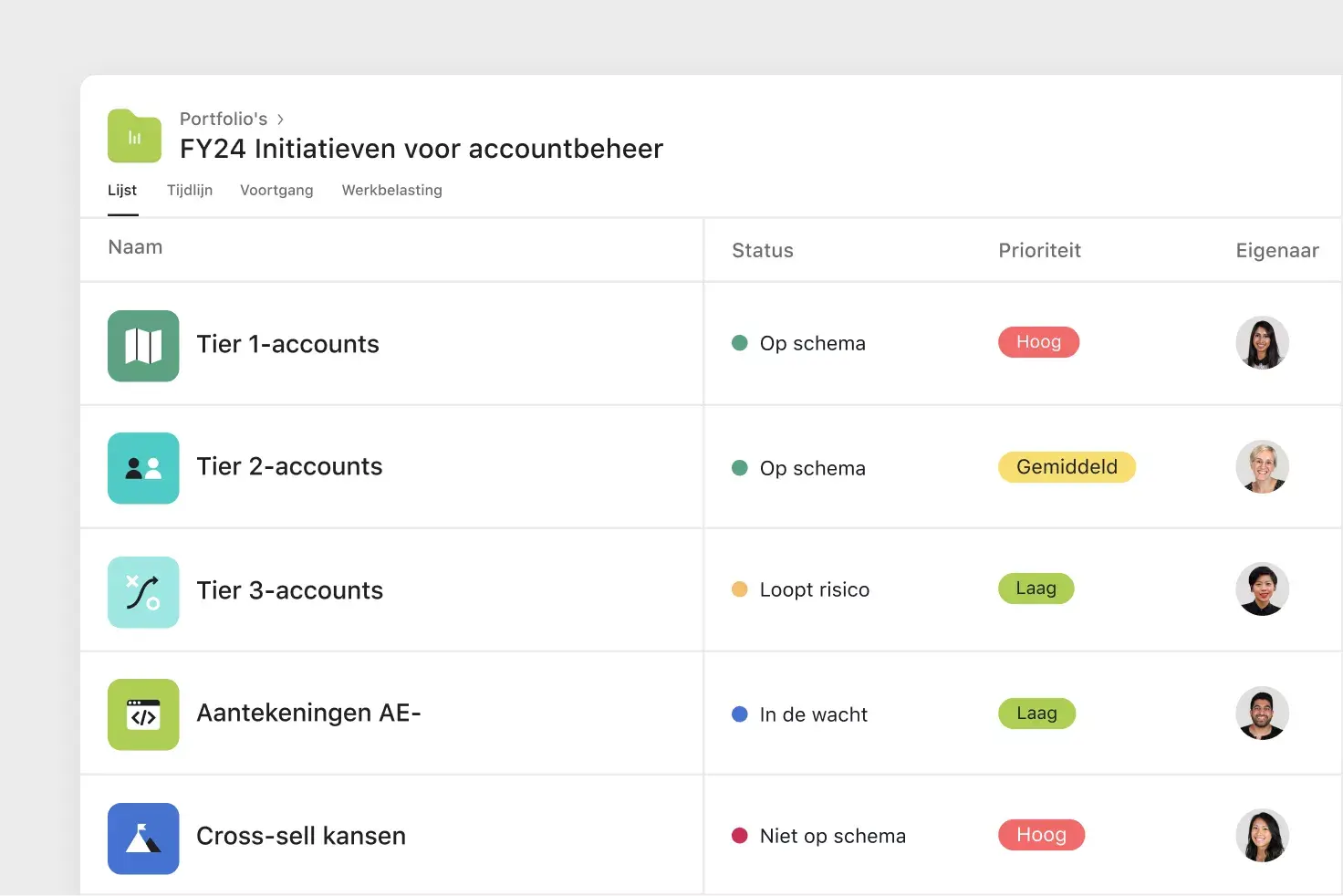
Task: Click the Gemiddeld priority badge
Action: [x=1066, y=467]
